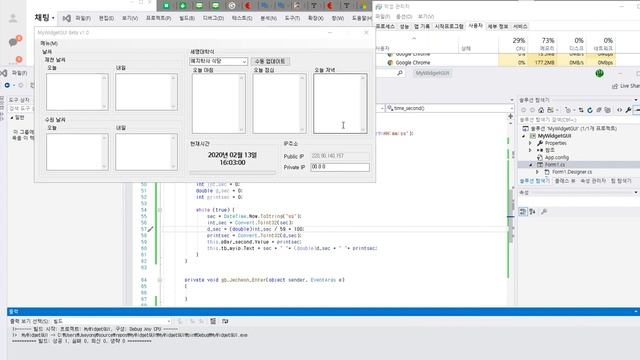Open the output source selection dropdown
Screen dimensions: 640x360
(113, 322)
